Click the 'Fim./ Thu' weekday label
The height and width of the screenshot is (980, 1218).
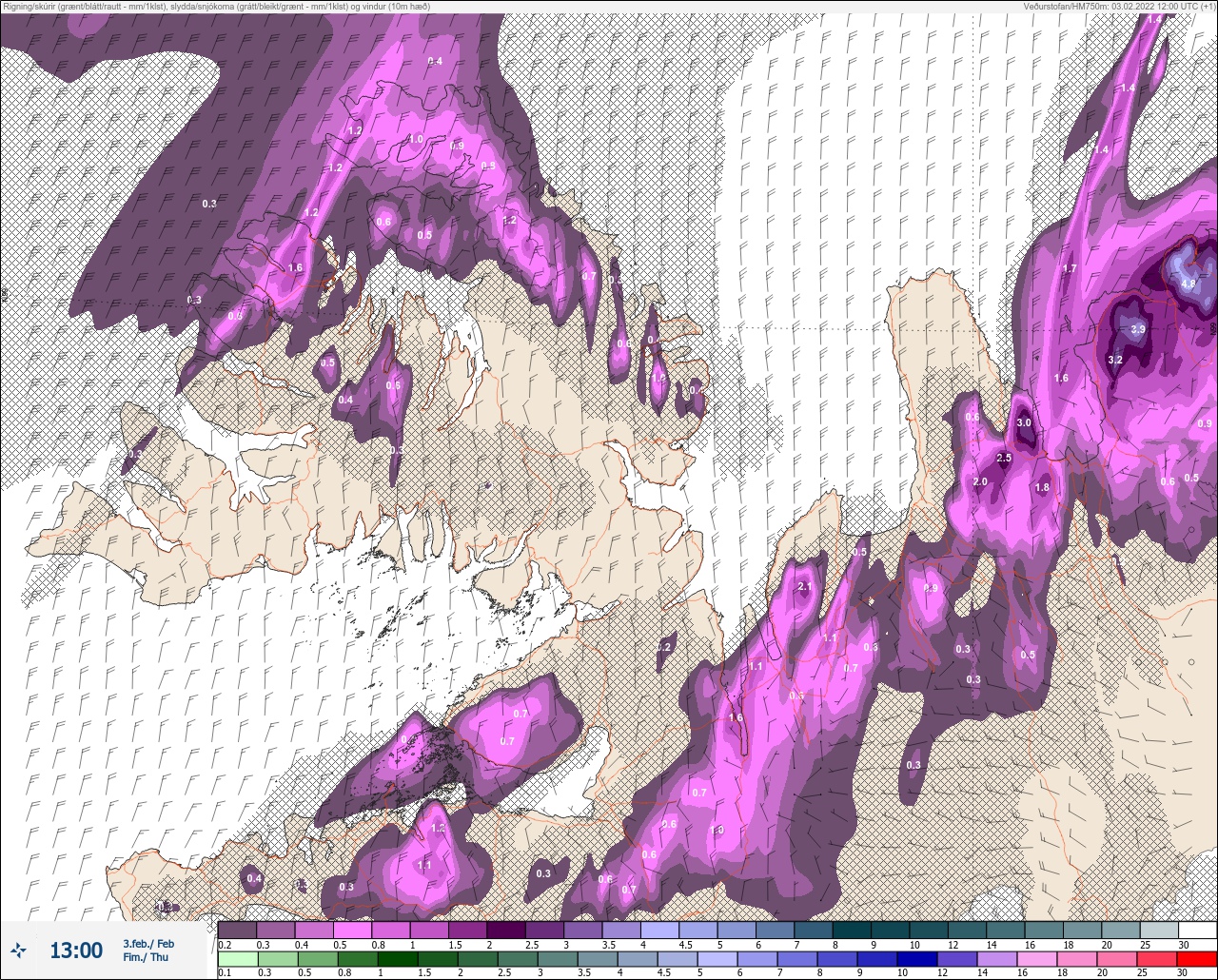coord(146,957)
